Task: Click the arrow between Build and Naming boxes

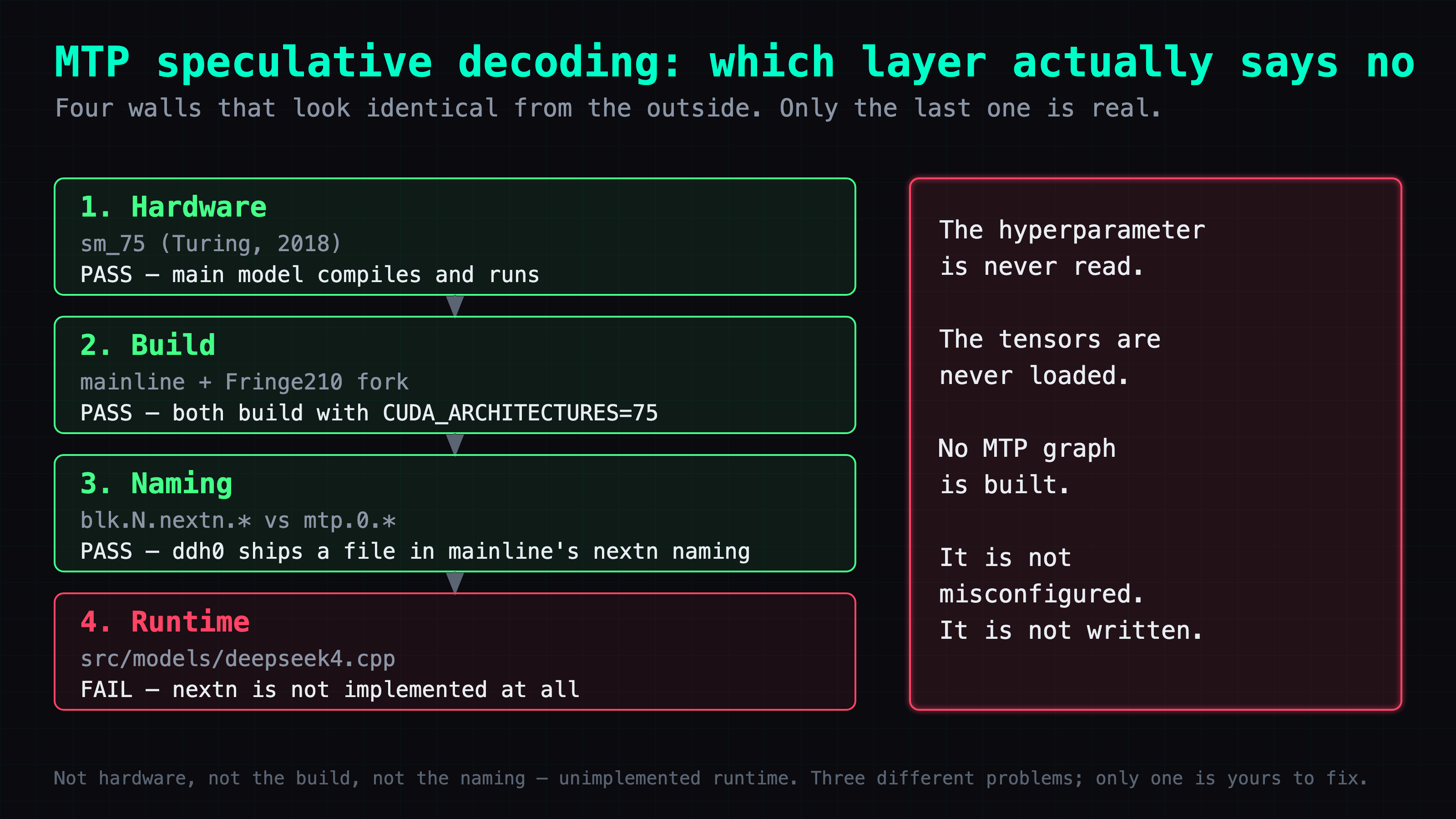Action: point(455,444)
